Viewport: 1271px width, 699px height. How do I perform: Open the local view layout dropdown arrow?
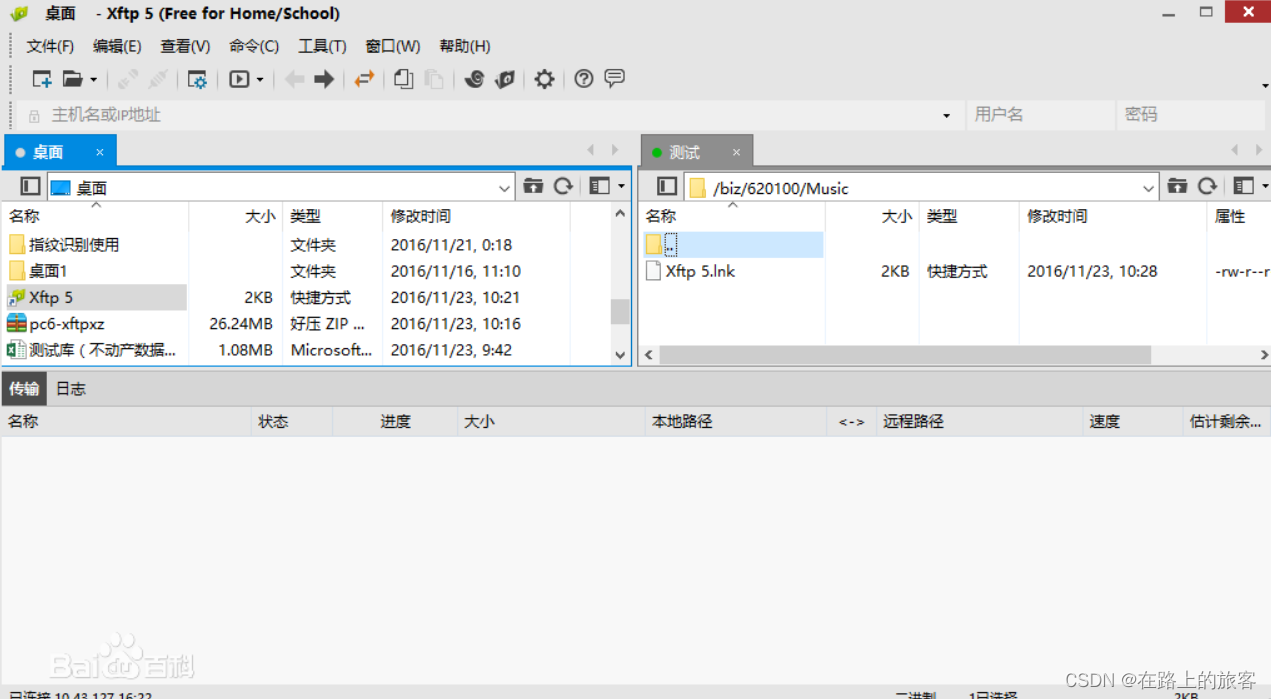coord(621,187)
